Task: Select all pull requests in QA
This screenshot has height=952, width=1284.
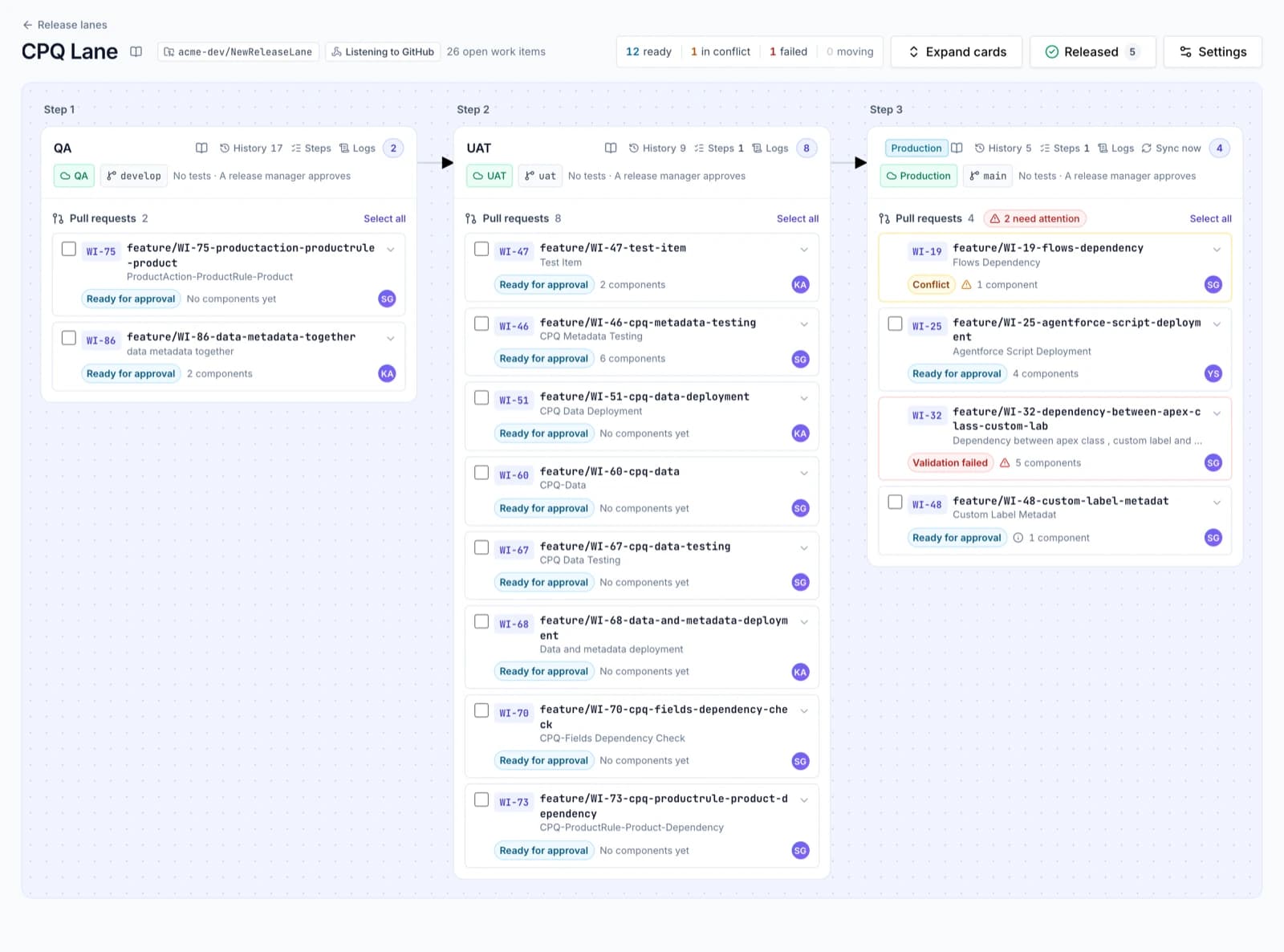Action: tap(384, 218)
